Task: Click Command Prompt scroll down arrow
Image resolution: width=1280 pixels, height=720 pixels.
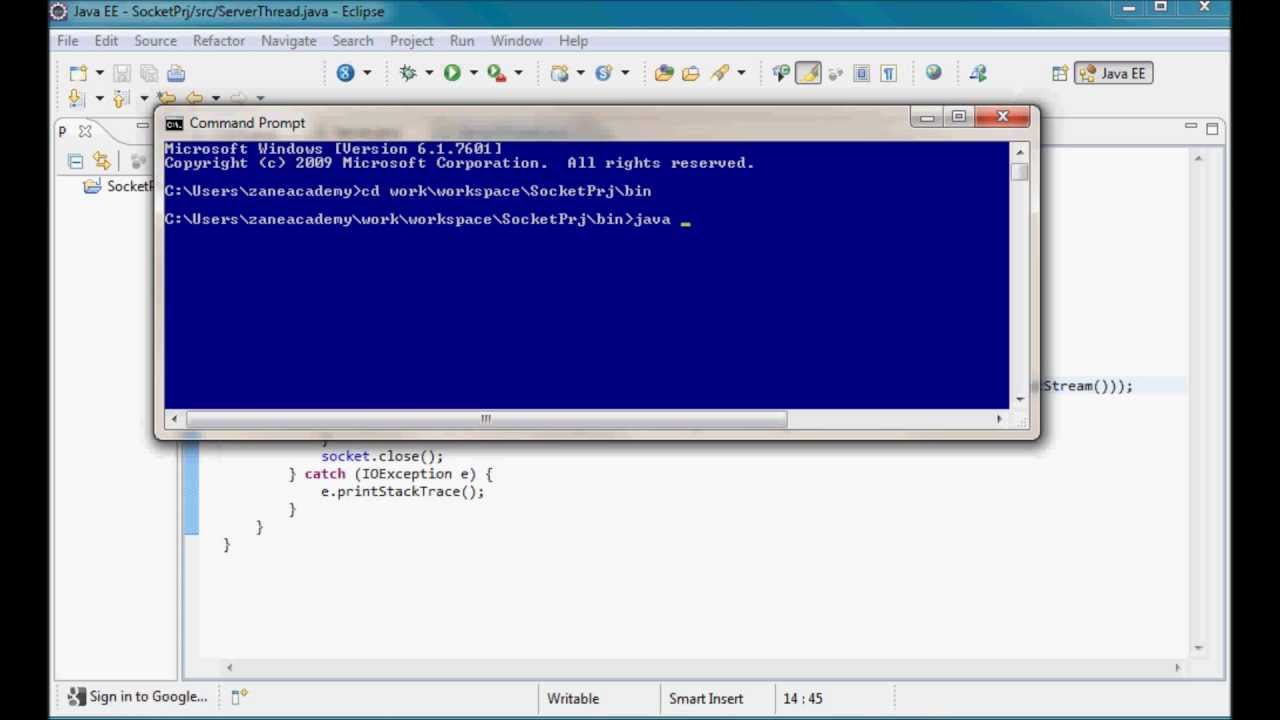Action: tap(1019, 399)
